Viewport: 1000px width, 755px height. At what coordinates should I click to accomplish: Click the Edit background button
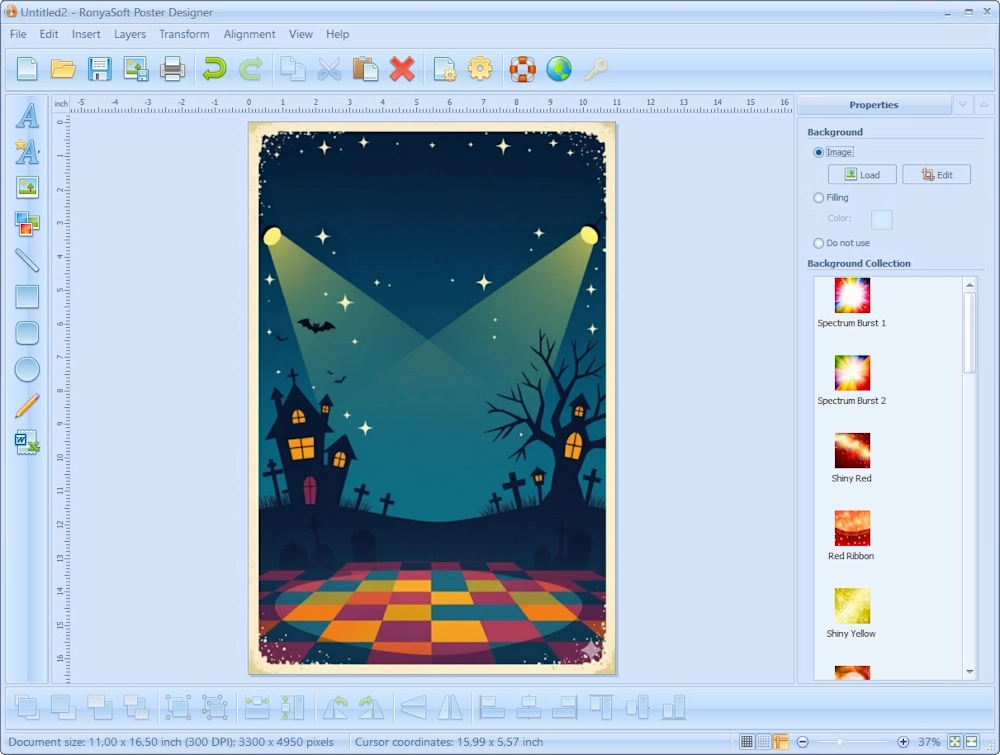coord(936,175)
